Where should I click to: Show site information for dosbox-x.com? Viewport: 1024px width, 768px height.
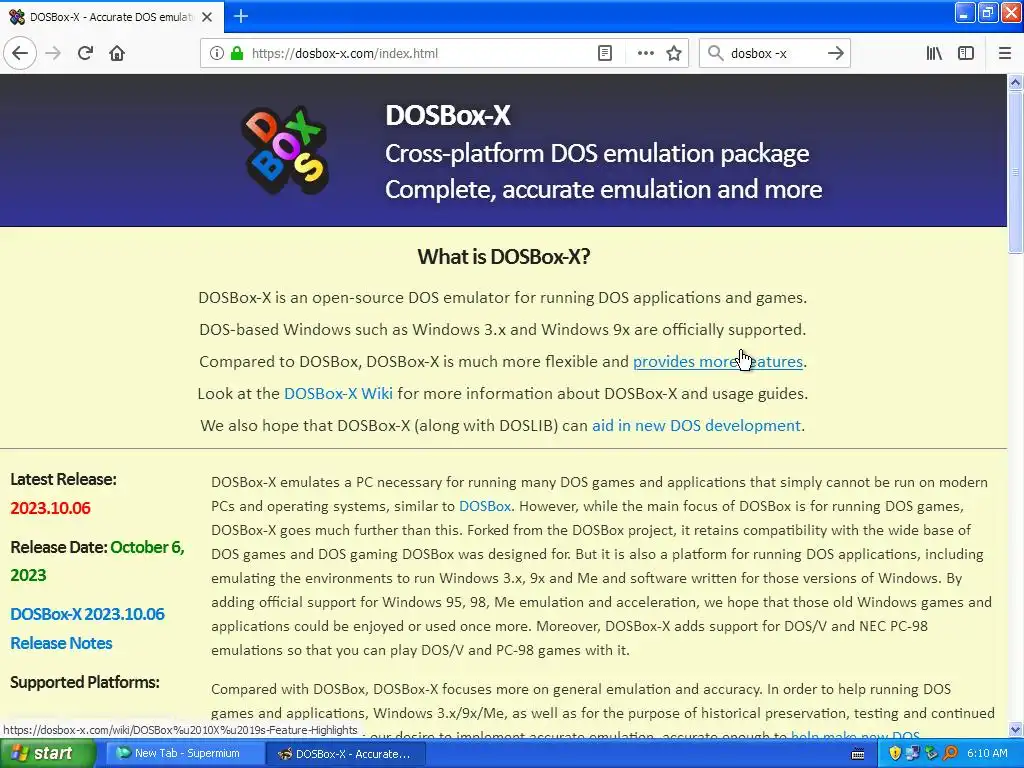(216, 53)
